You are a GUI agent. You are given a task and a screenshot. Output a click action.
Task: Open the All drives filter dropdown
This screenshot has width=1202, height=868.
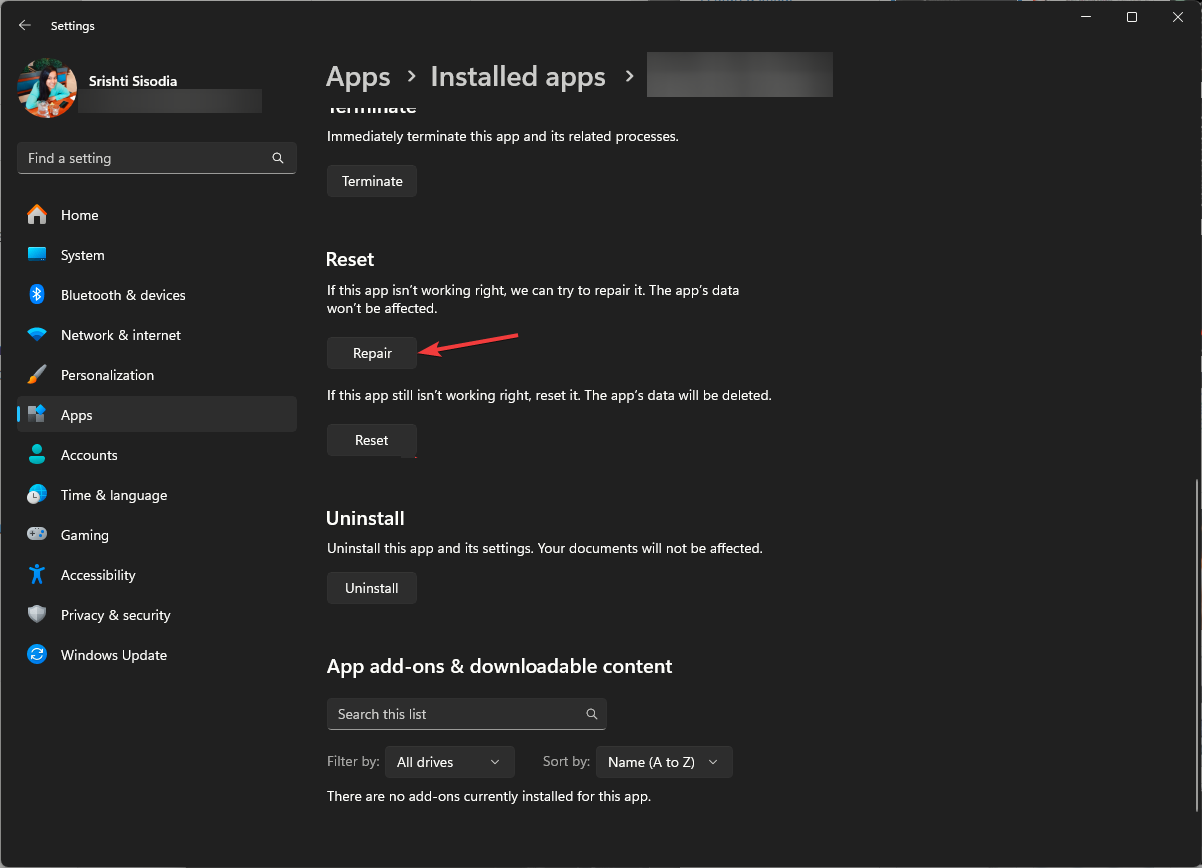coord(449,762)
